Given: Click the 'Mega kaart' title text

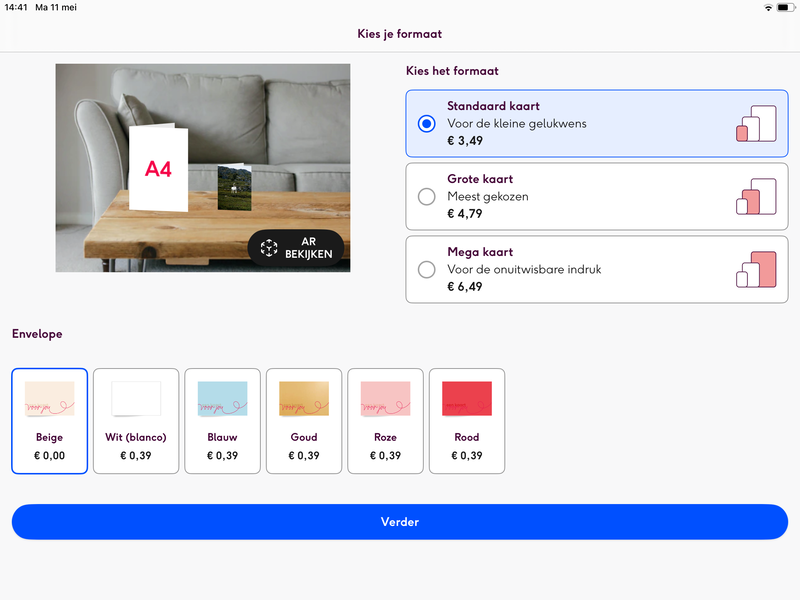Looking at the screenshot, I should (480, 252).
